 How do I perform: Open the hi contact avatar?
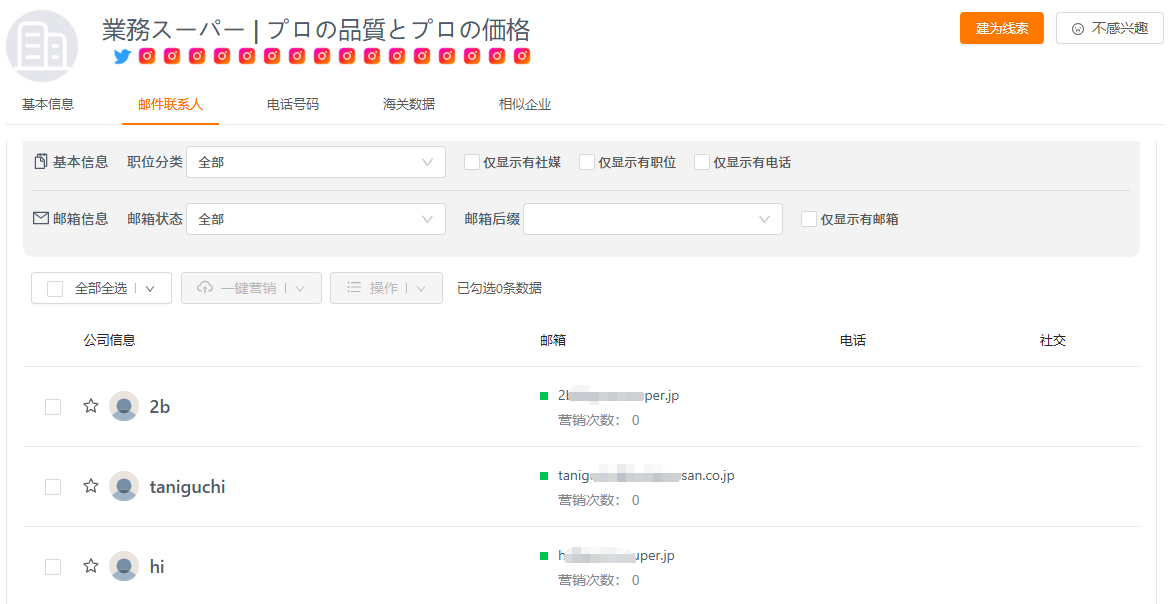(124, 566)
